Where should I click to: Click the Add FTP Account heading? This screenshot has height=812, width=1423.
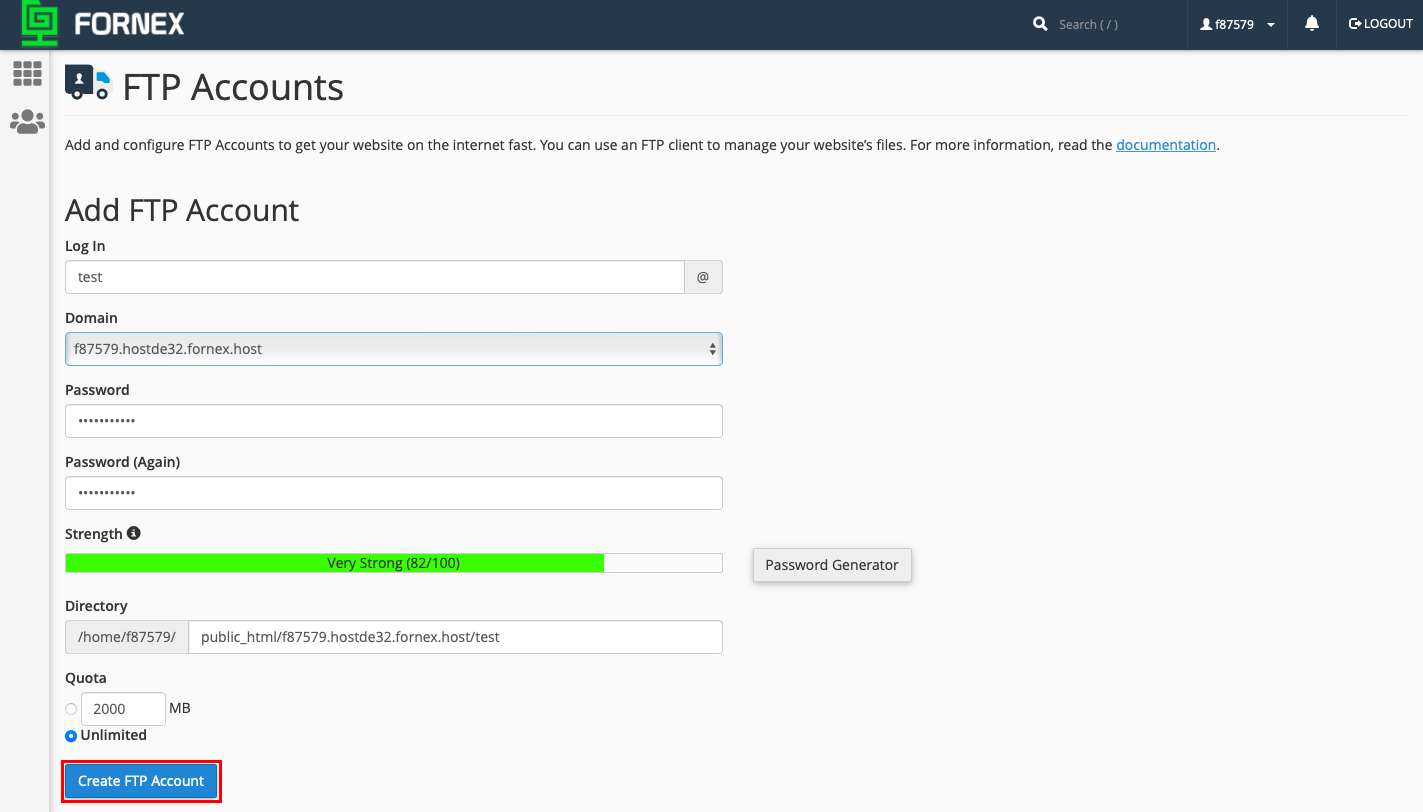point(182,210)
